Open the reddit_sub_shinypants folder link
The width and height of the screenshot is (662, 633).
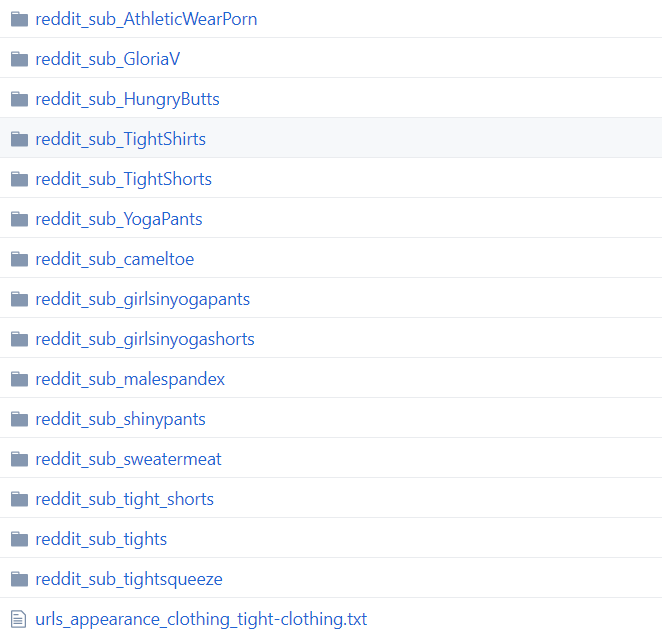pos(120,419)
